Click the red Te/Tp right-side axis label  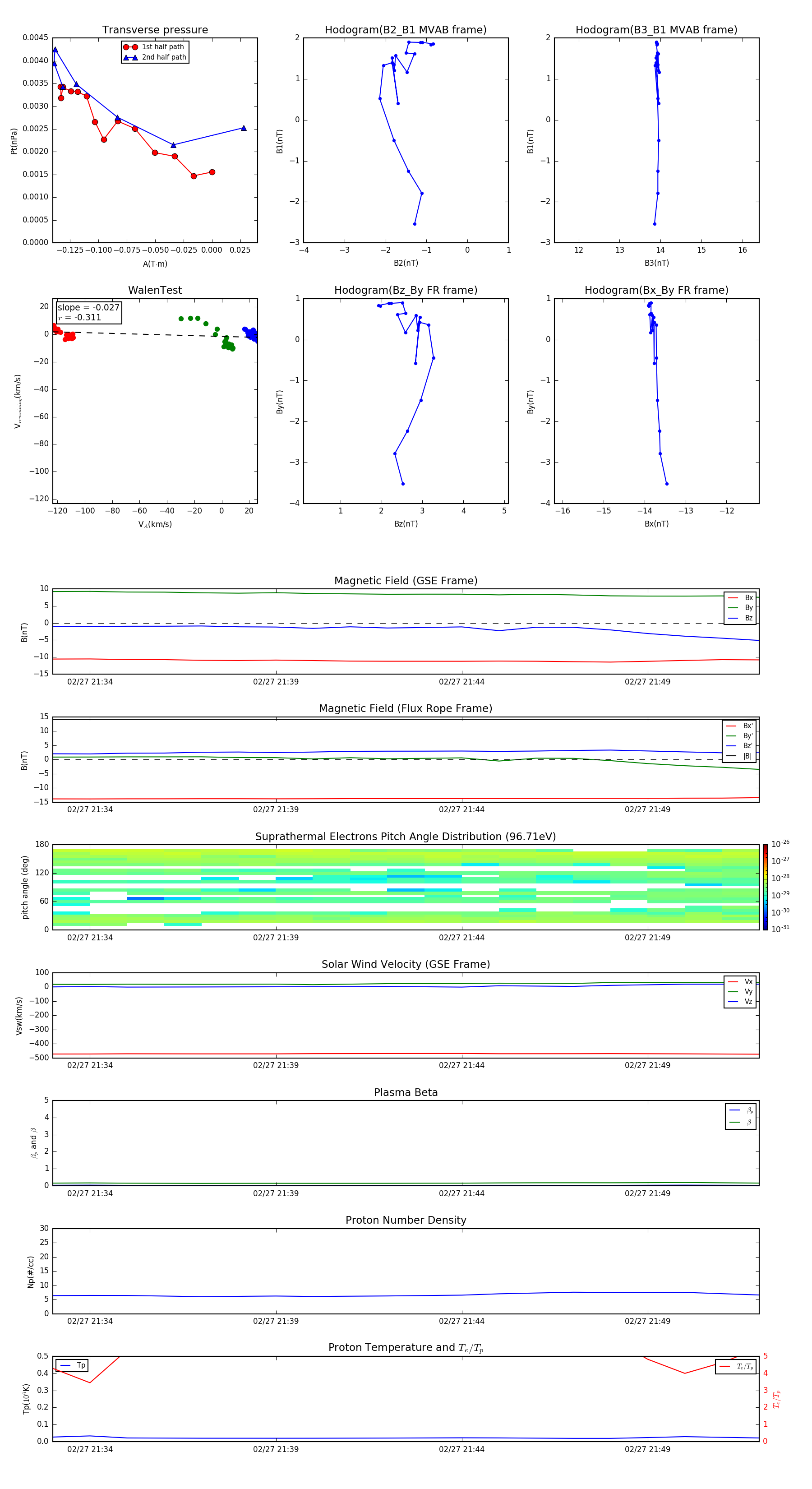(777, 1399)
